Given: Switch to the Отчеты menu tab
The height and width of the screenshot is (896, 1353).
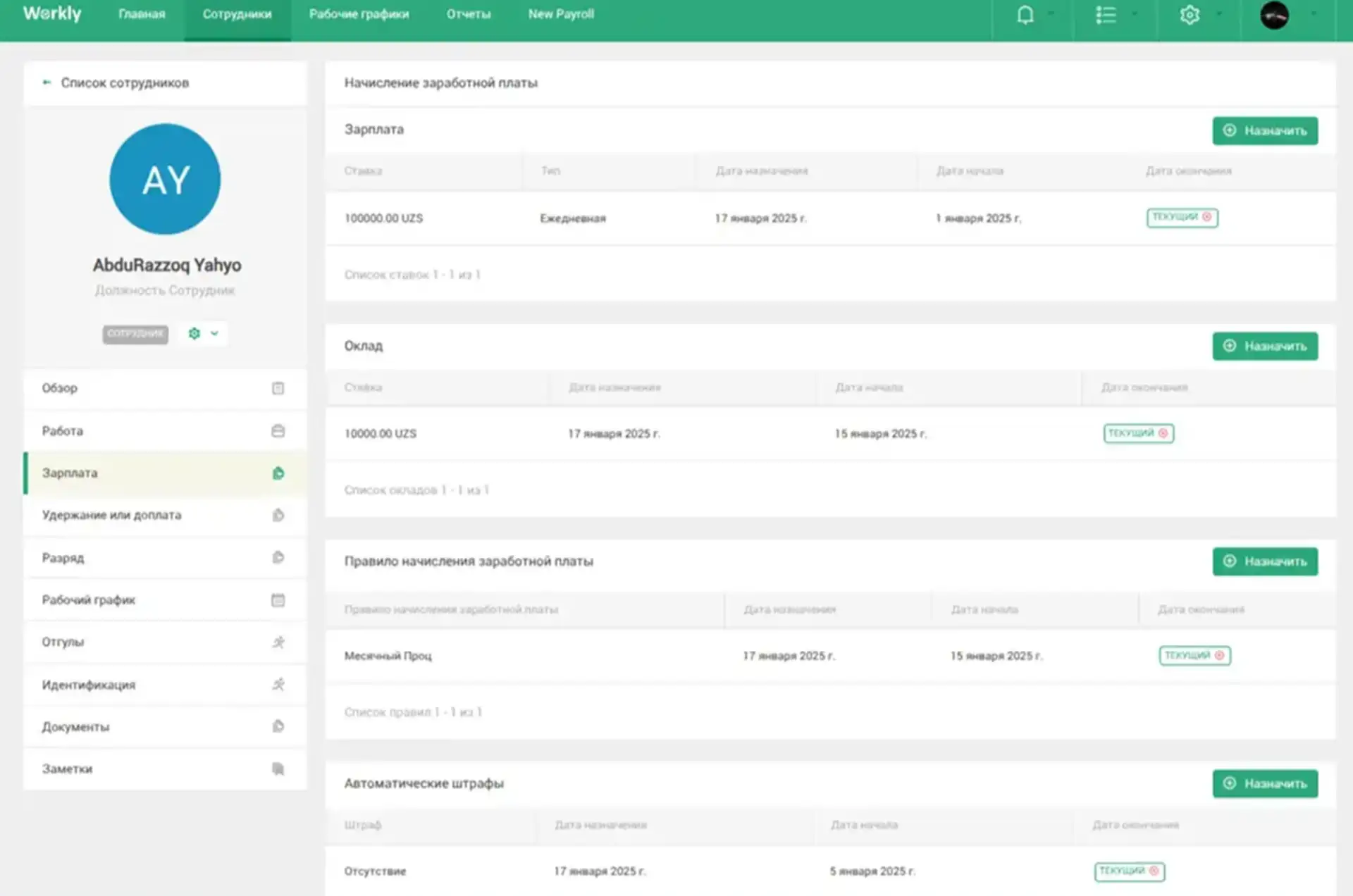Looking at the screenshot, I should [x=468, y=14].
